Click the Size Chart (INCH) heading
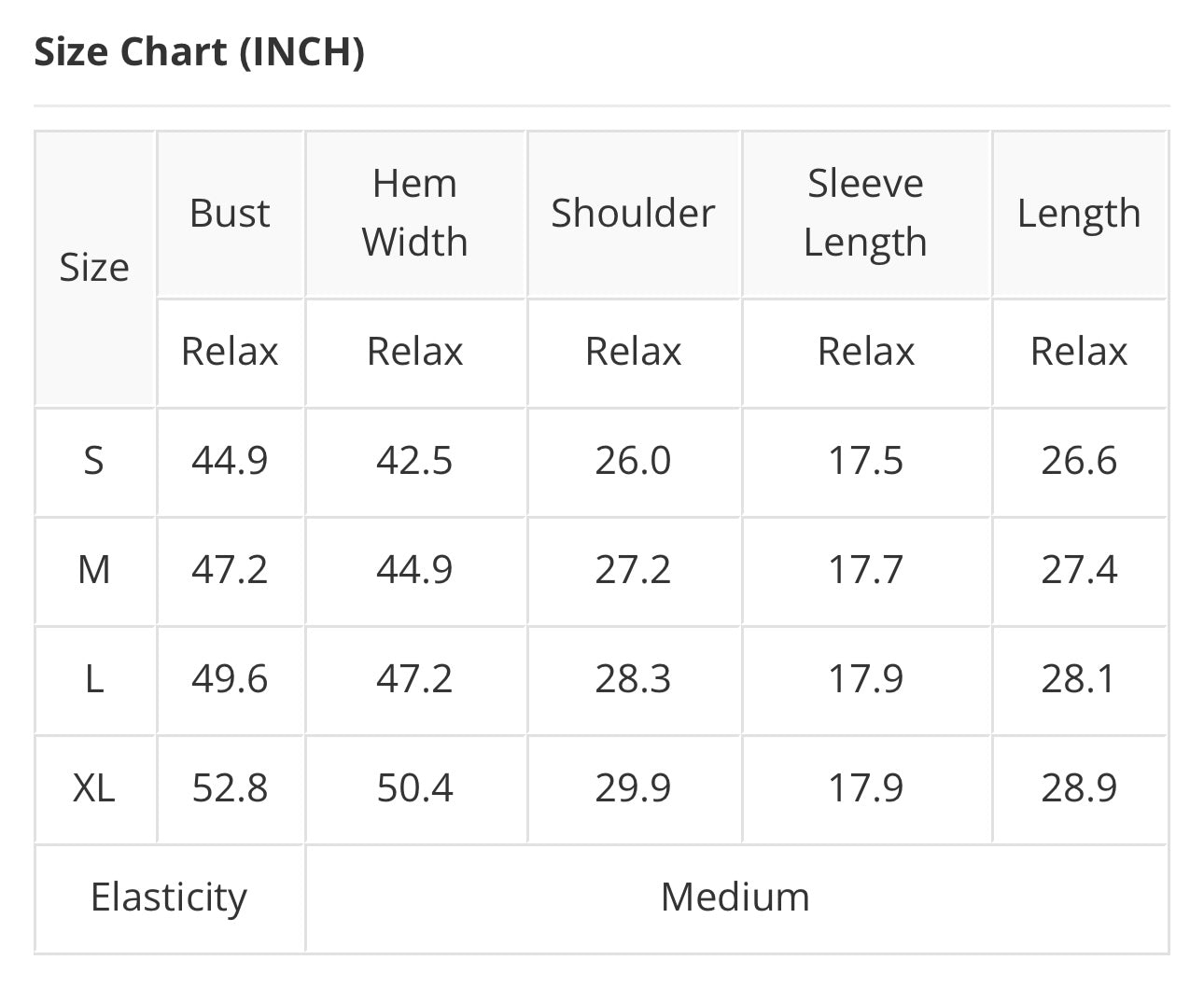This screenshot has width=1204, height=988. [x=199, y=51]
